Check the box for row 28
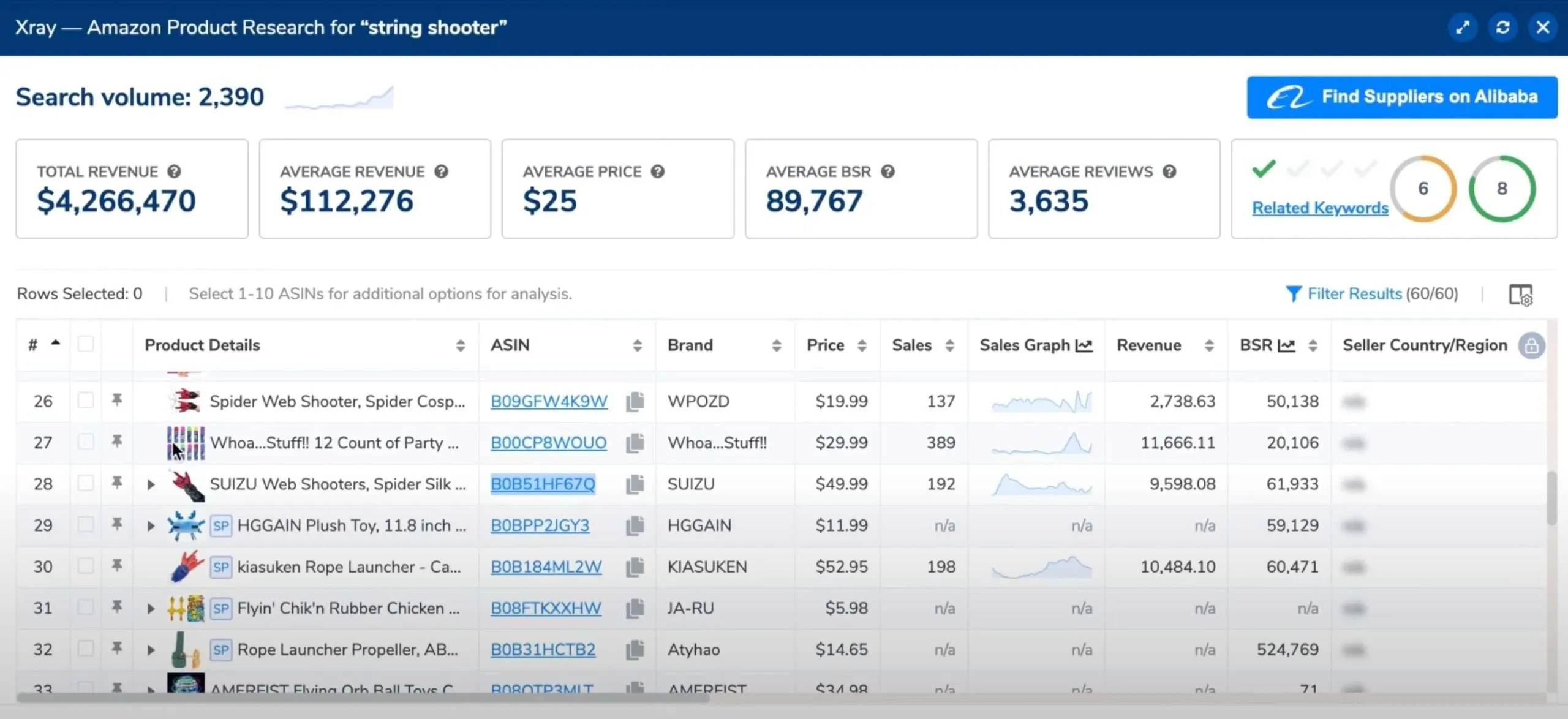The height and width of the screenshot is (719, 1568). 86,483
